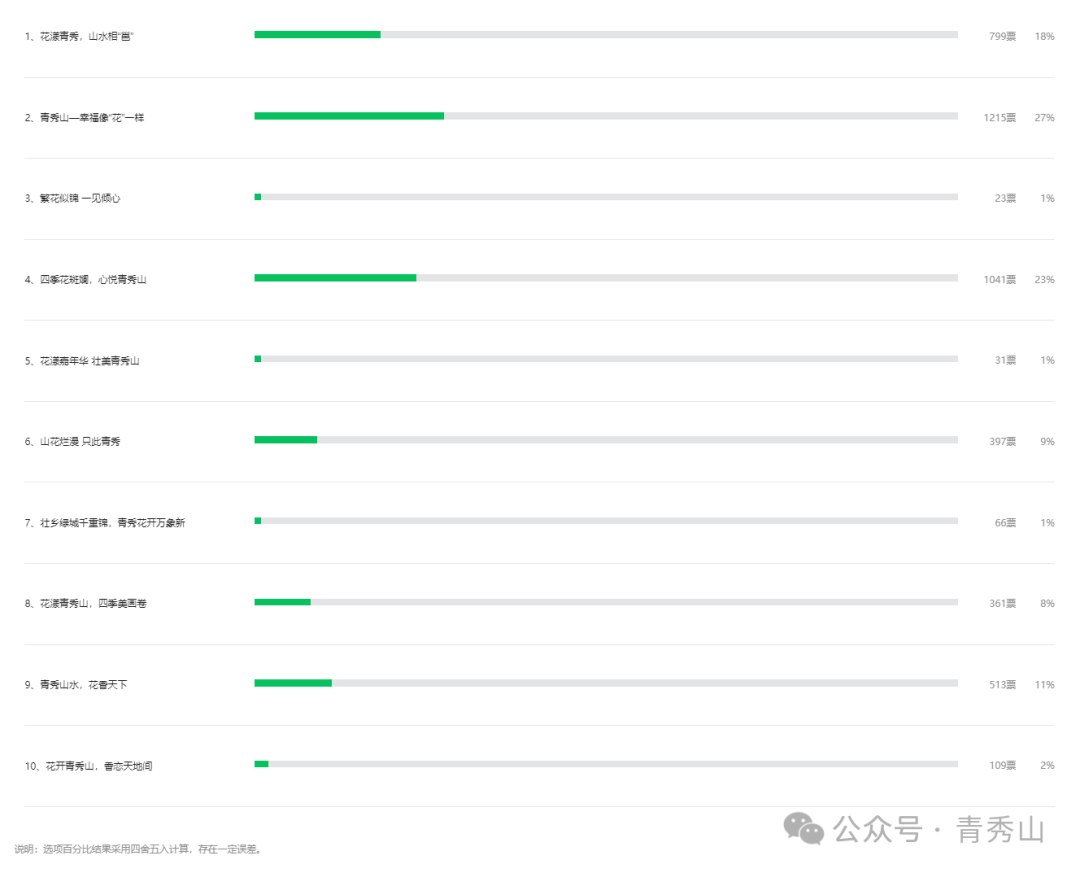
Task: Click the 1215票 vote count
Action: [999, 118]
